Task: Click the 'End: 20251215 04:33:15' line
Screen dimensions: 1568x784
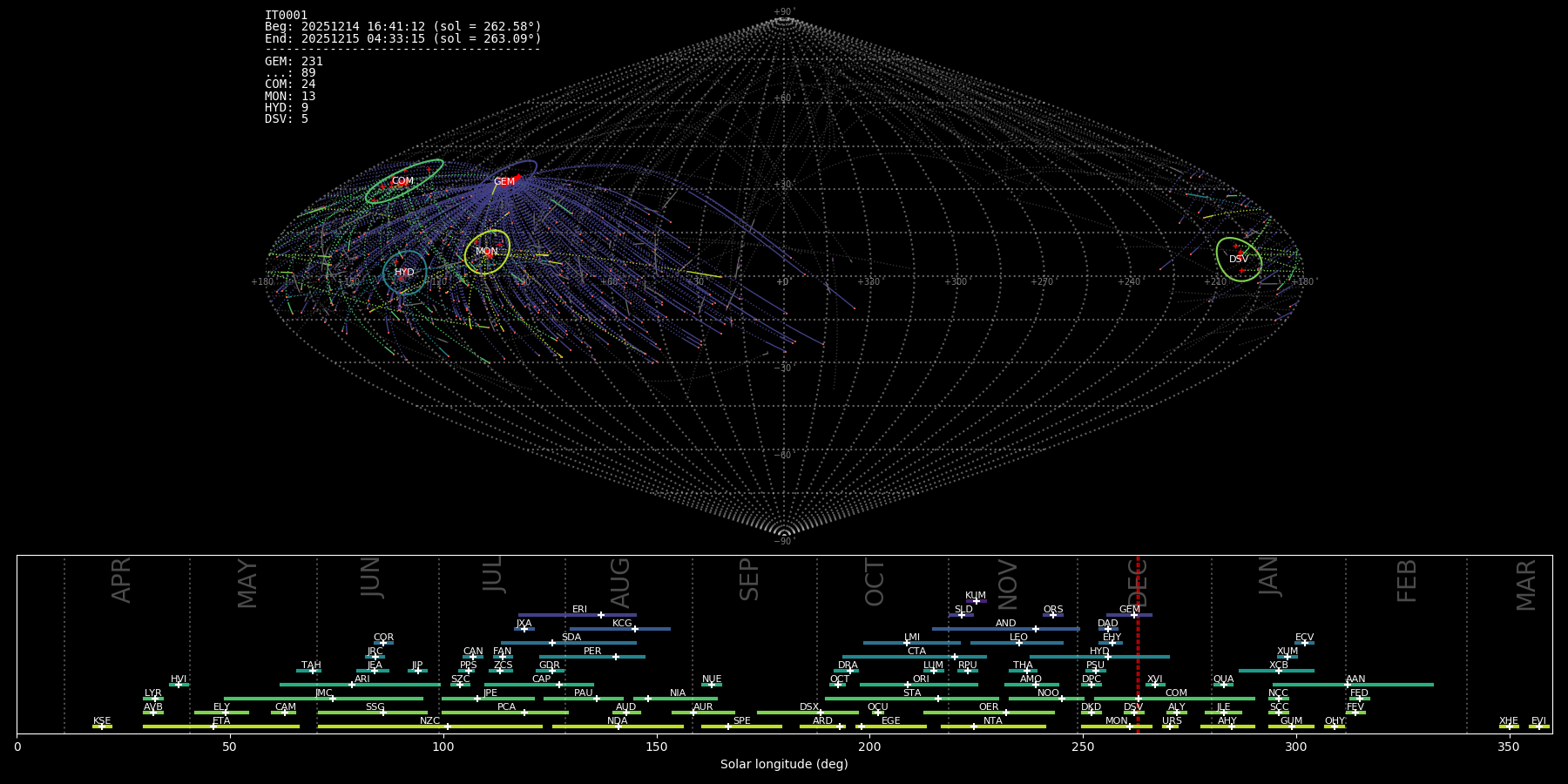Action: [403, 39]
